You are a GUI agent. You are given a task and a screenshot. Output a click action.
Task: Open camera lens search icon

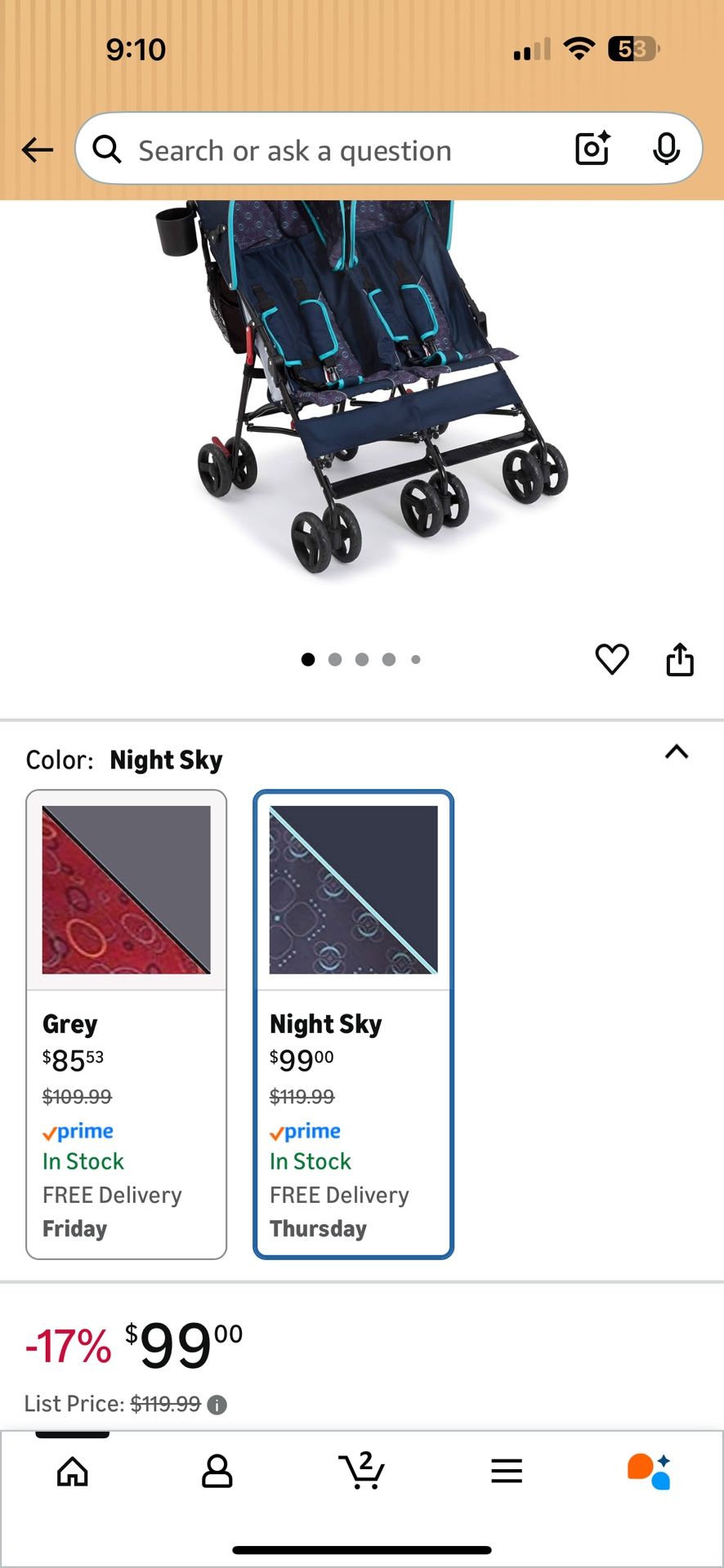coord(592,149)
